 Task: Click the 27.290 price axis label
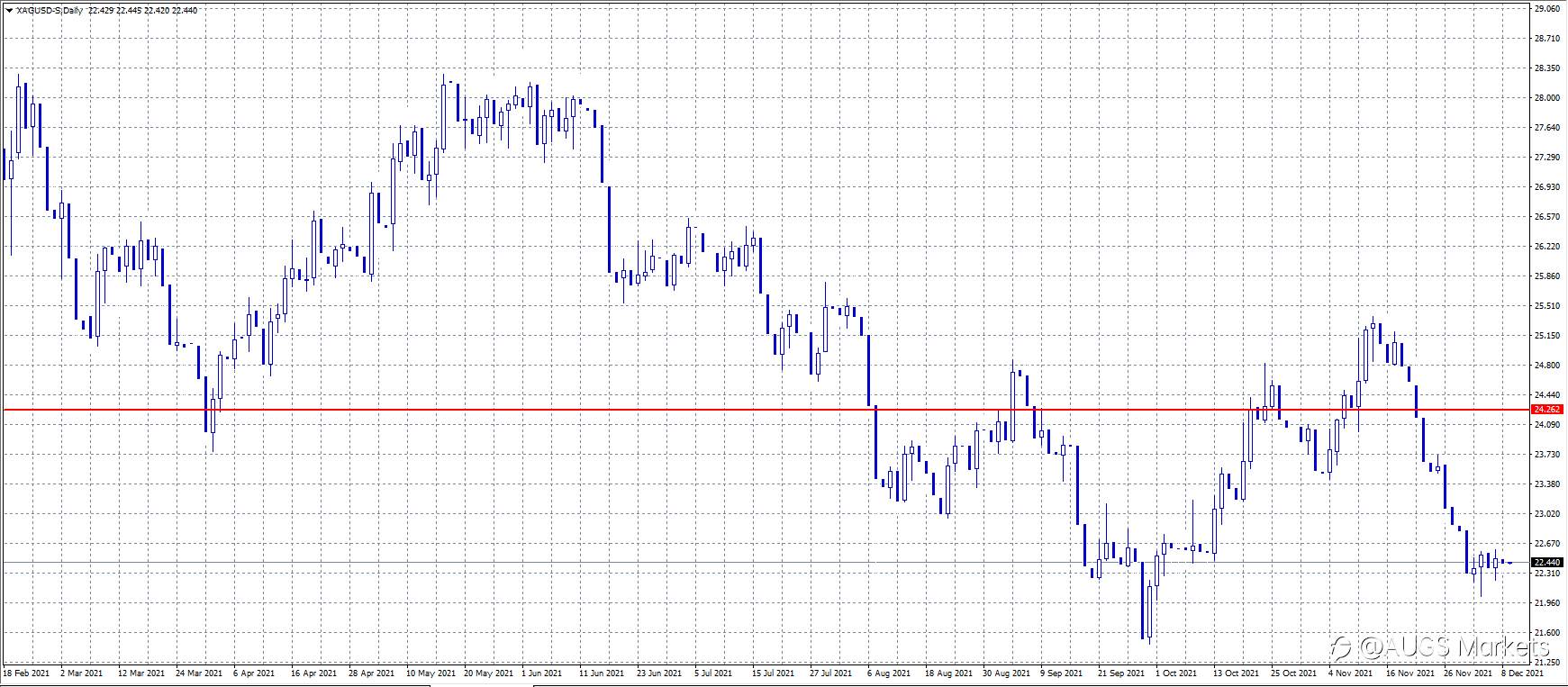1546,158
